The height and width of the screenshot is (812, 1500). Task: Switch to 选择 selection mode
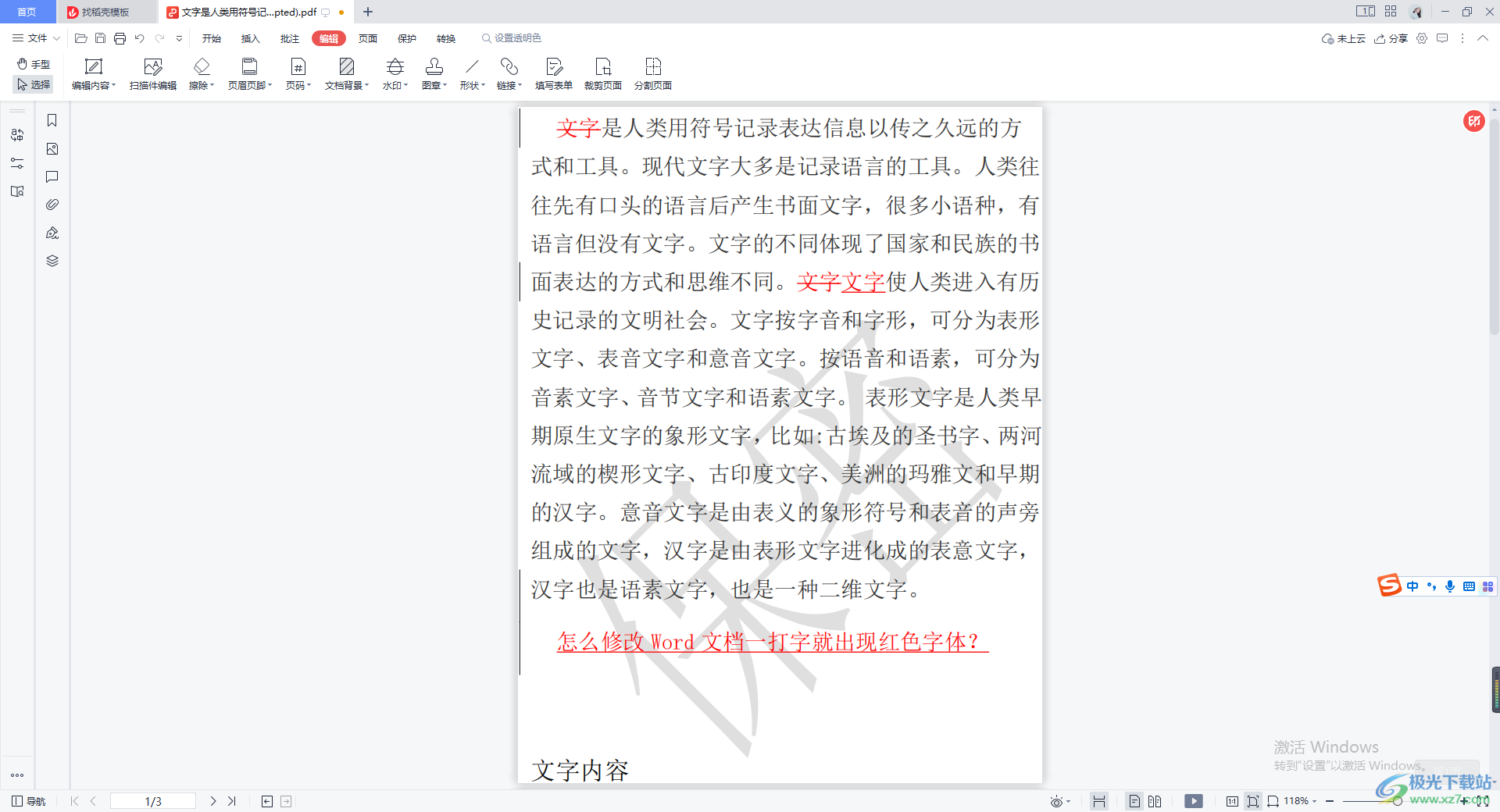[34, 84]
